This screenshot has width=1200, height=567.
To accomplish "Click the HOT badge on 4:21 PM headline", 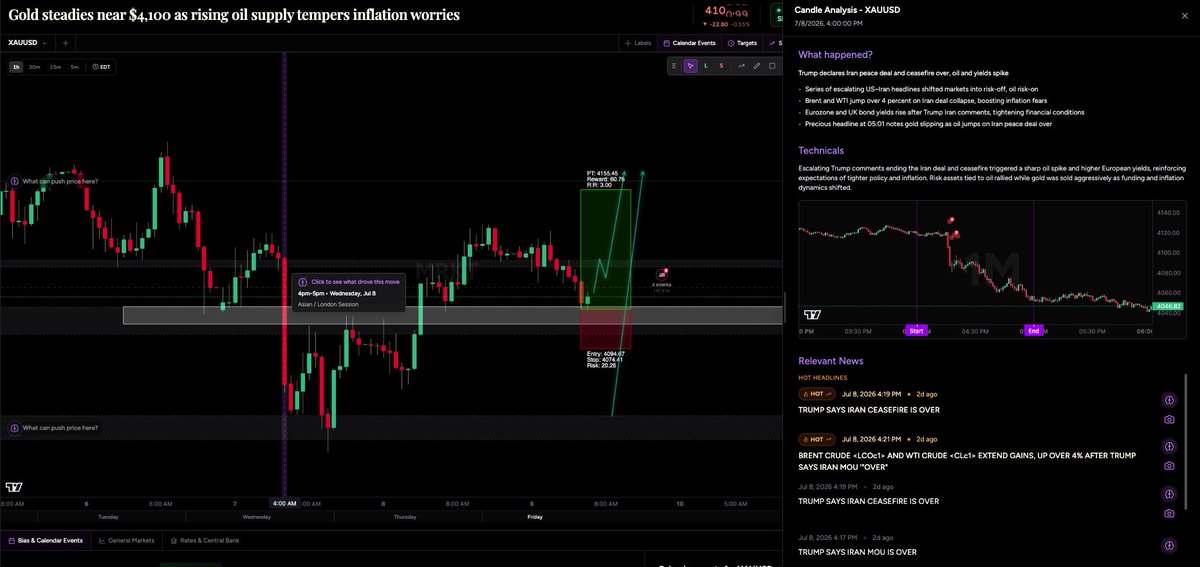I will click(816, 438).
